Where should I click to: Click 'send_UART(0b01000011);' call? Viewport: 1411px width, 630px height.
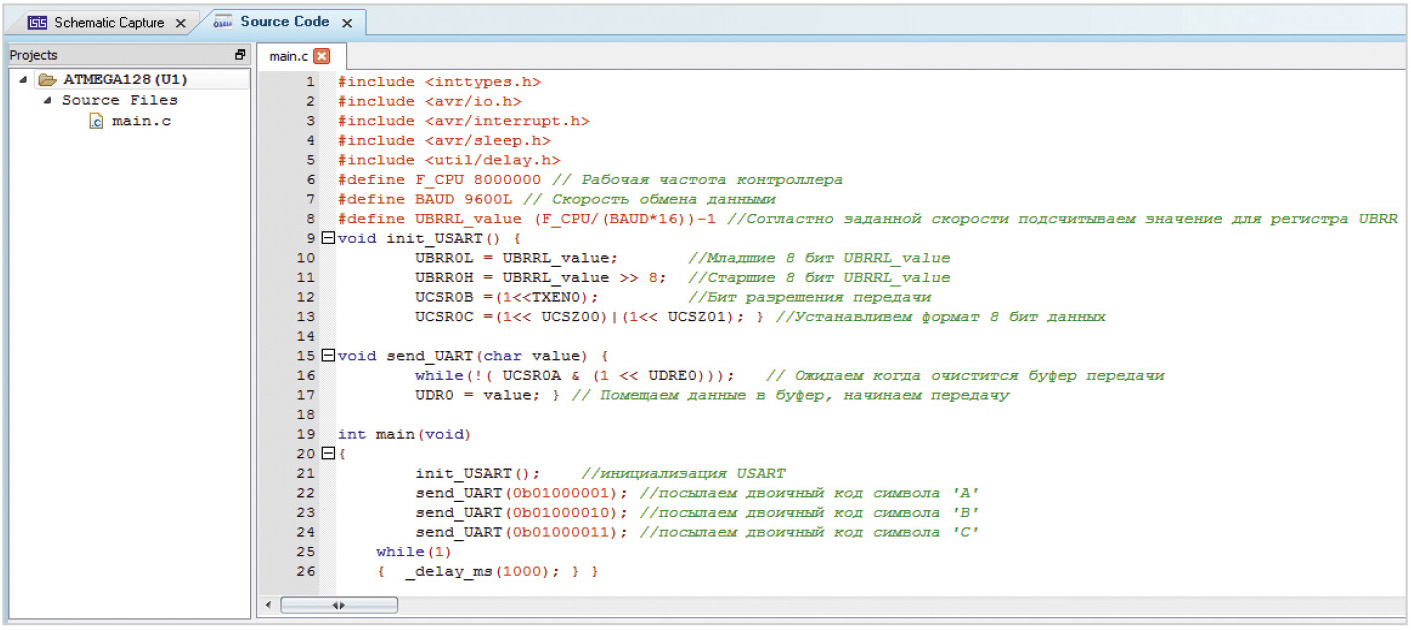[x=521, y=532]
